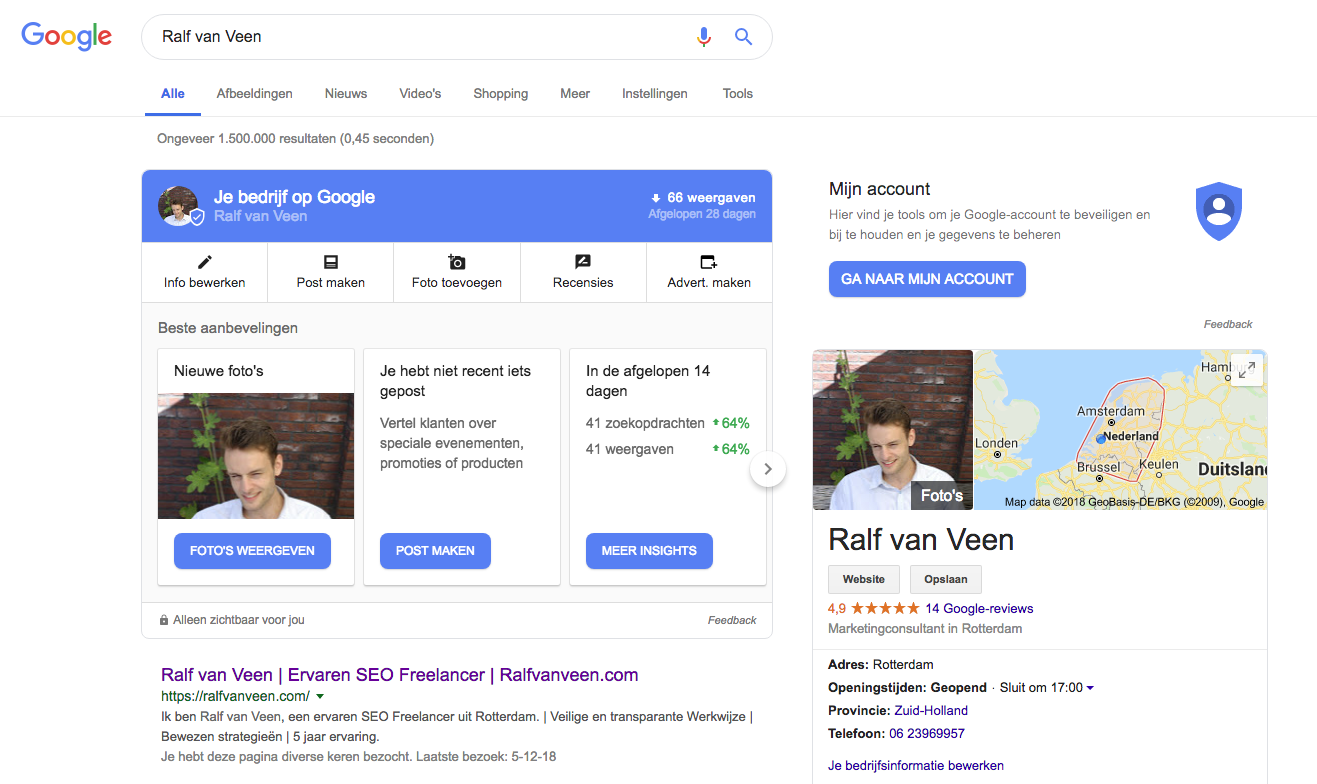Image resolution: width=1317 pixels, height=784 pixels.
Task: Open the search Tools options
Action: 738,93
